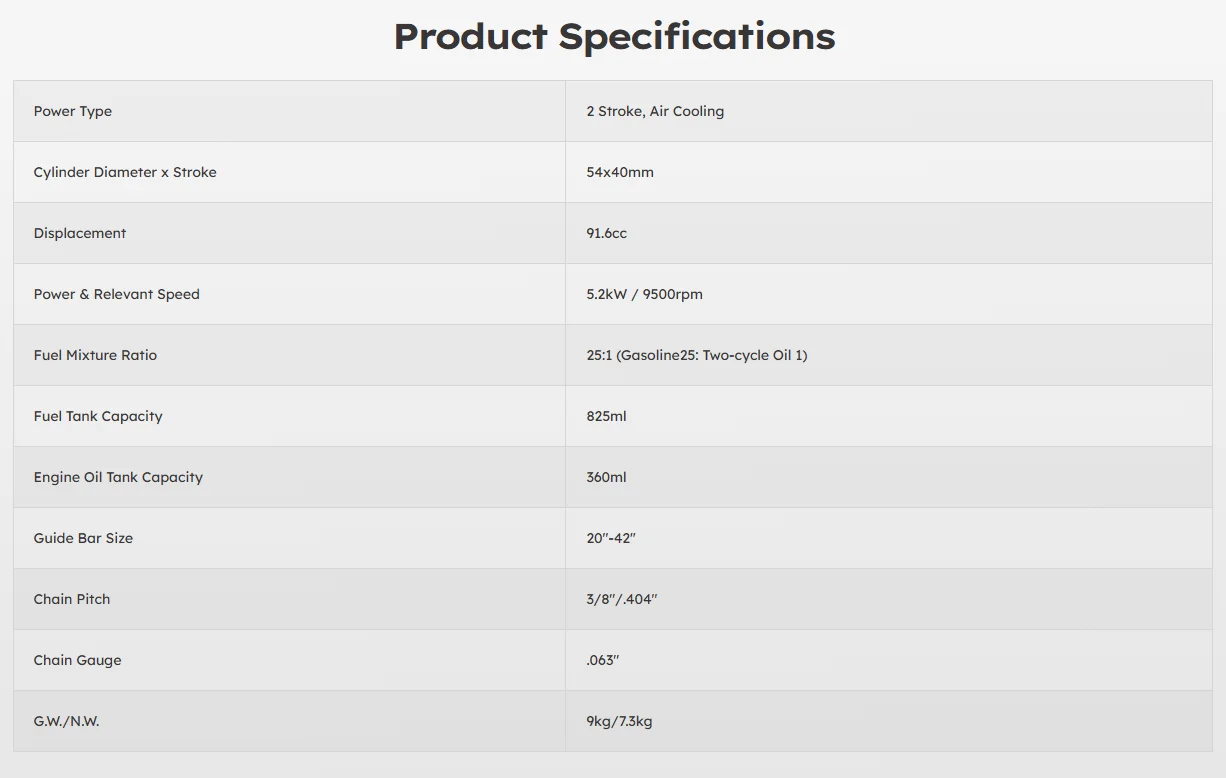The height and width of the screenshot is (778, 1226).
Task: Select the Displacement row label
Action: click(80, 233)
